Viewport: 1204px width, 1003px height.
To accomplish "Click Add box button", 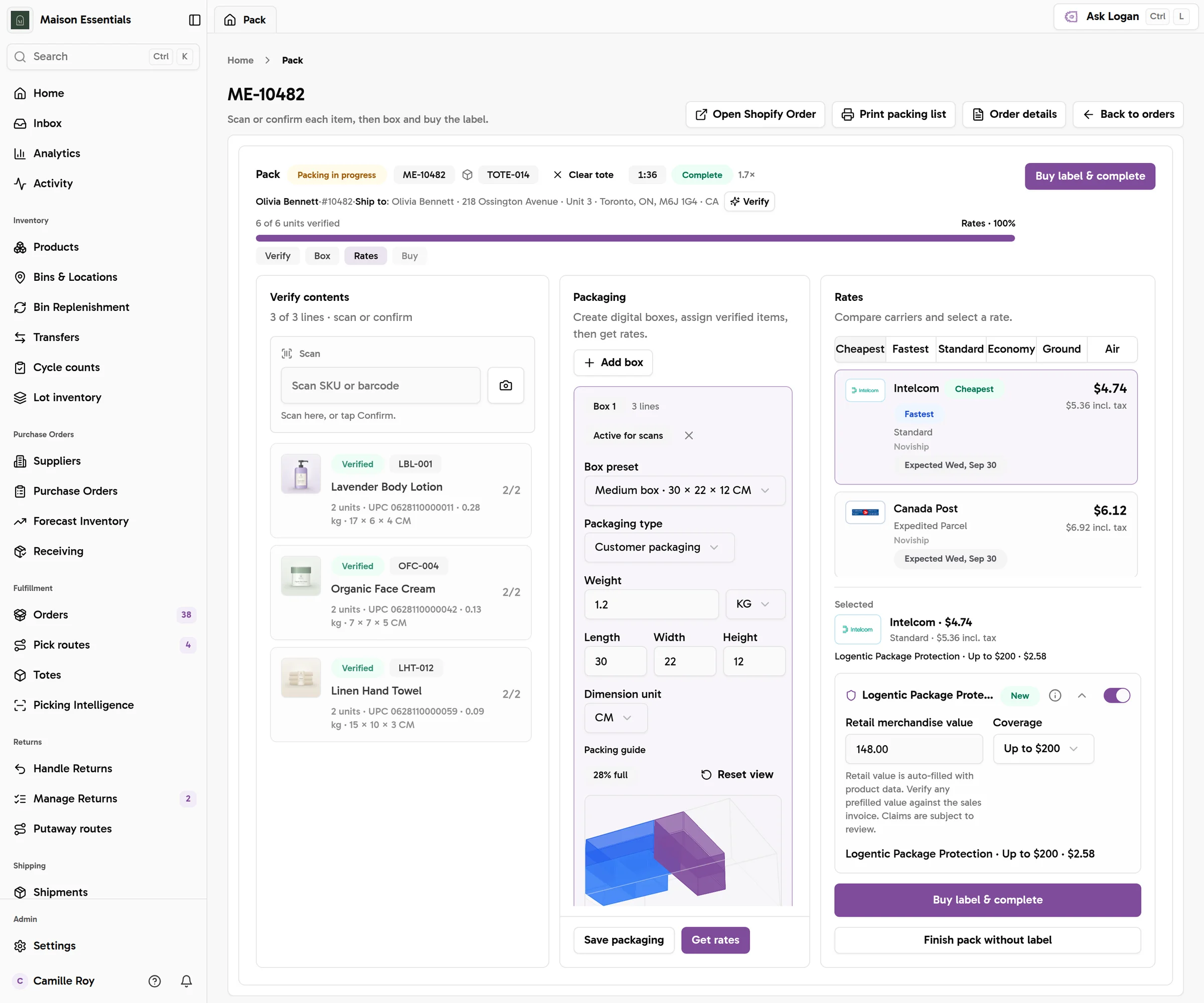I will click(613, 362).
